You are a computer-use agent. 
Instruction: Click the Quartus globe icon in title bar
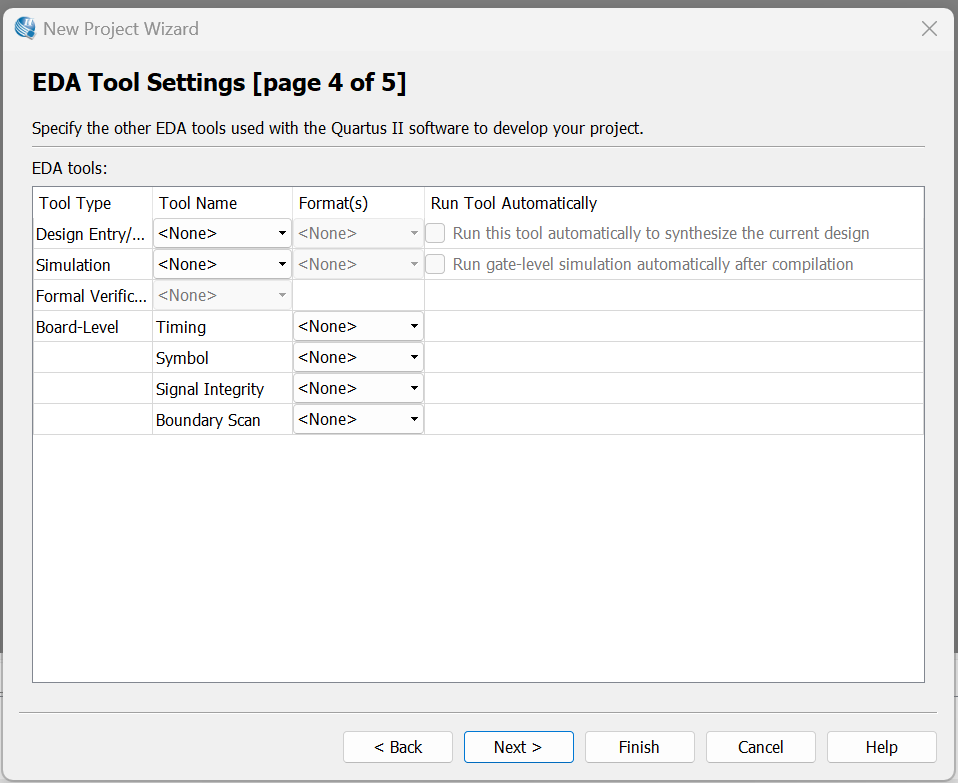pyautogui.click(x=25, y=28)
